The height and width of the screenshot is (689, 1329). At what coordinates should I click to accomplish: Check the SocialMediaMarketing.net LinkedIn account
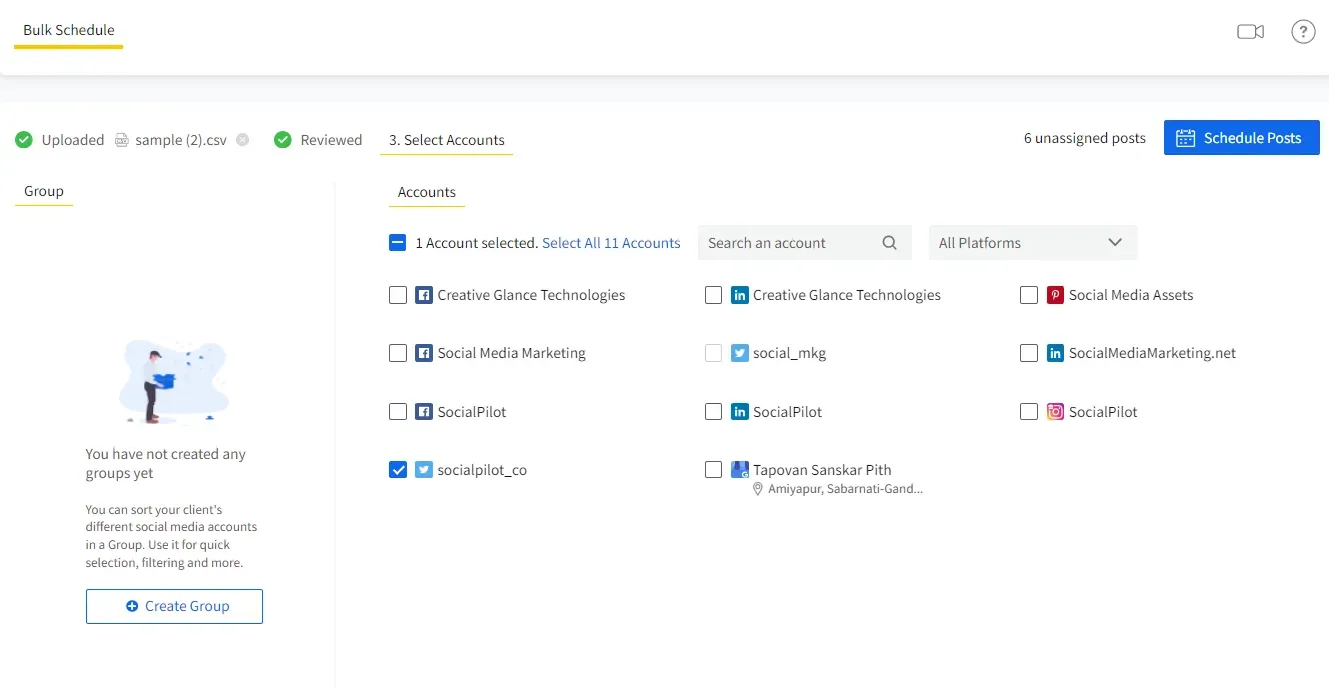tap(1029, 353)
